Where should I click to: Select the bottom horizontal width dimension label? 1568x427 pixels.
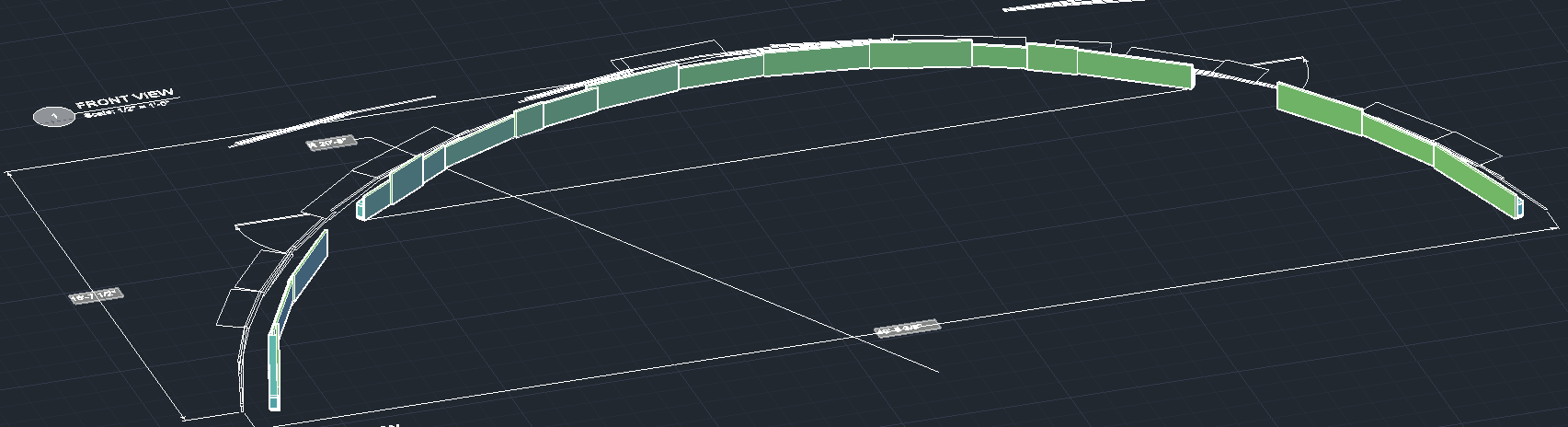pos(906,328)
